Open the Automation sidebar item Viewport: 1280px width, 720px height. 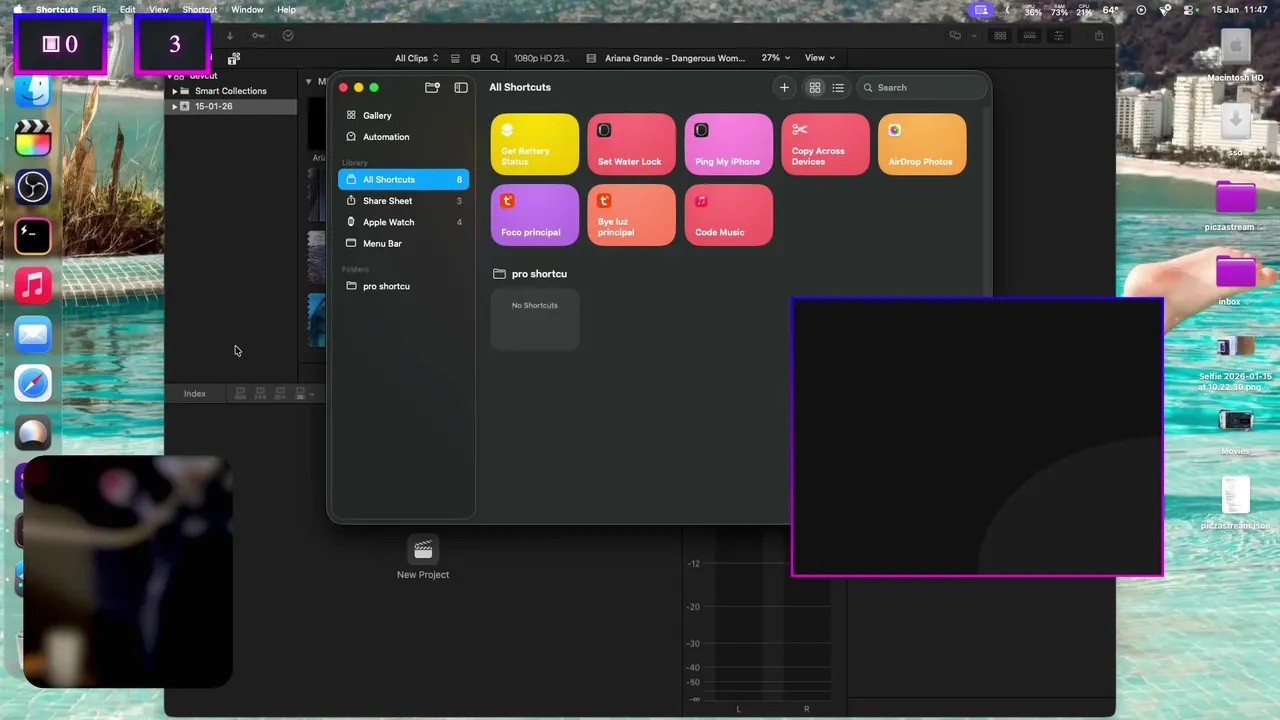point(403,137)
